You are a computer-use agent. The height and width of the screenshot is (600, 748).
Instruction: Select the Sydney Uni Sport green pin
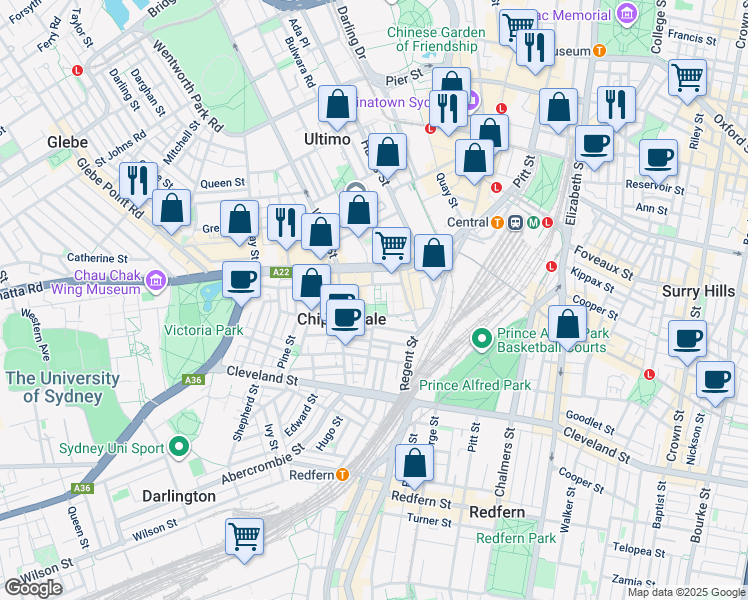(180, 447)
